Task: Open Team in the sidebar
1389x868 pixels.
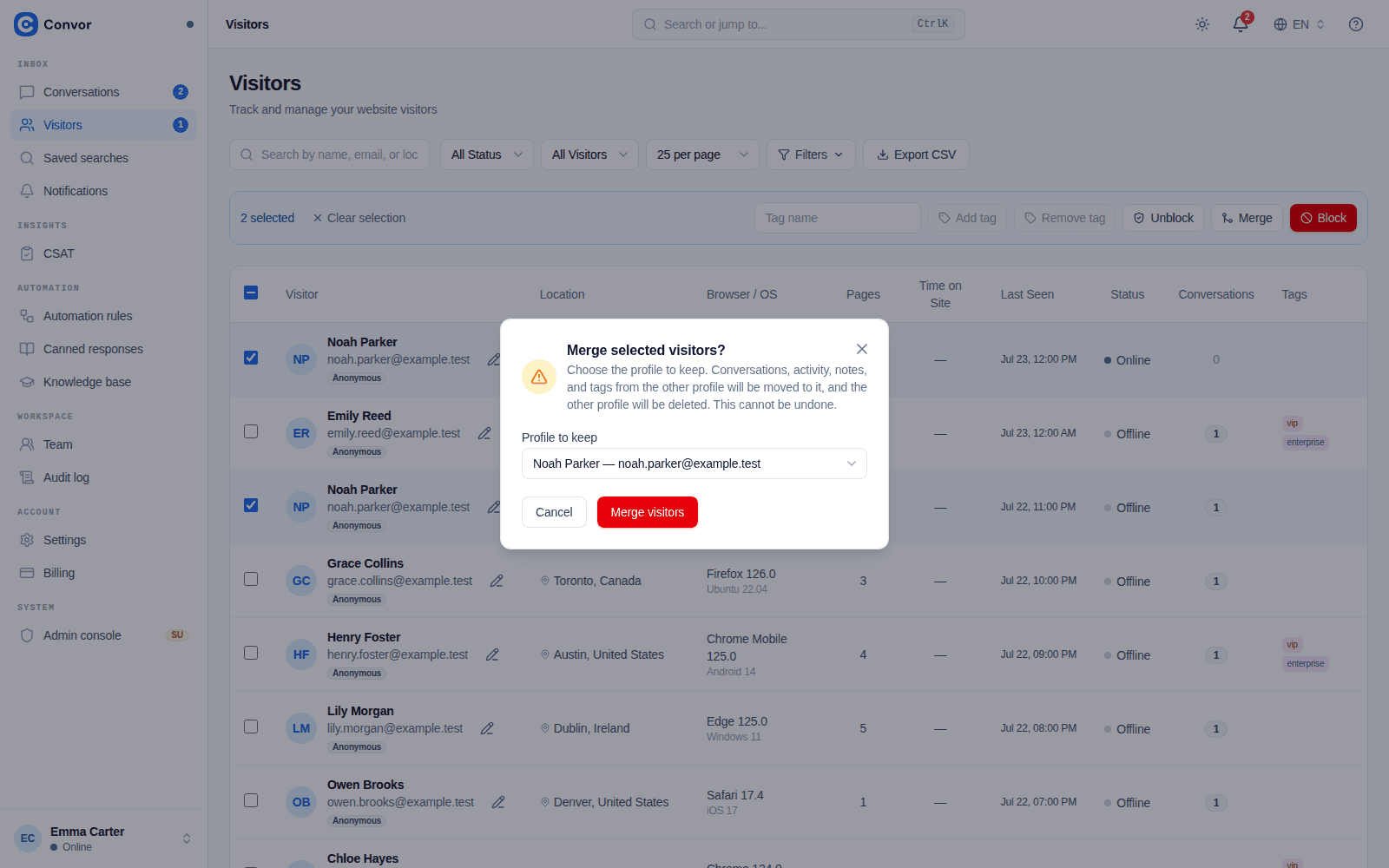Action: (x=104, y=444)
